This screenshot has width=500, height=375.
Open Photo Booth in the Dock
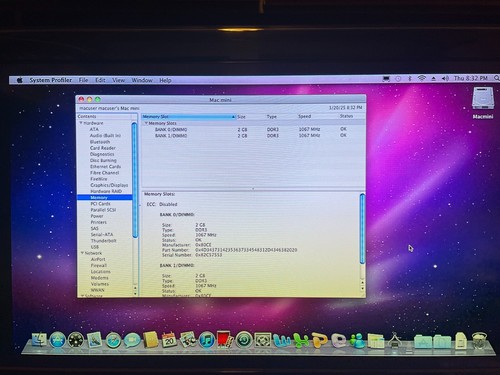pos(225,340)
